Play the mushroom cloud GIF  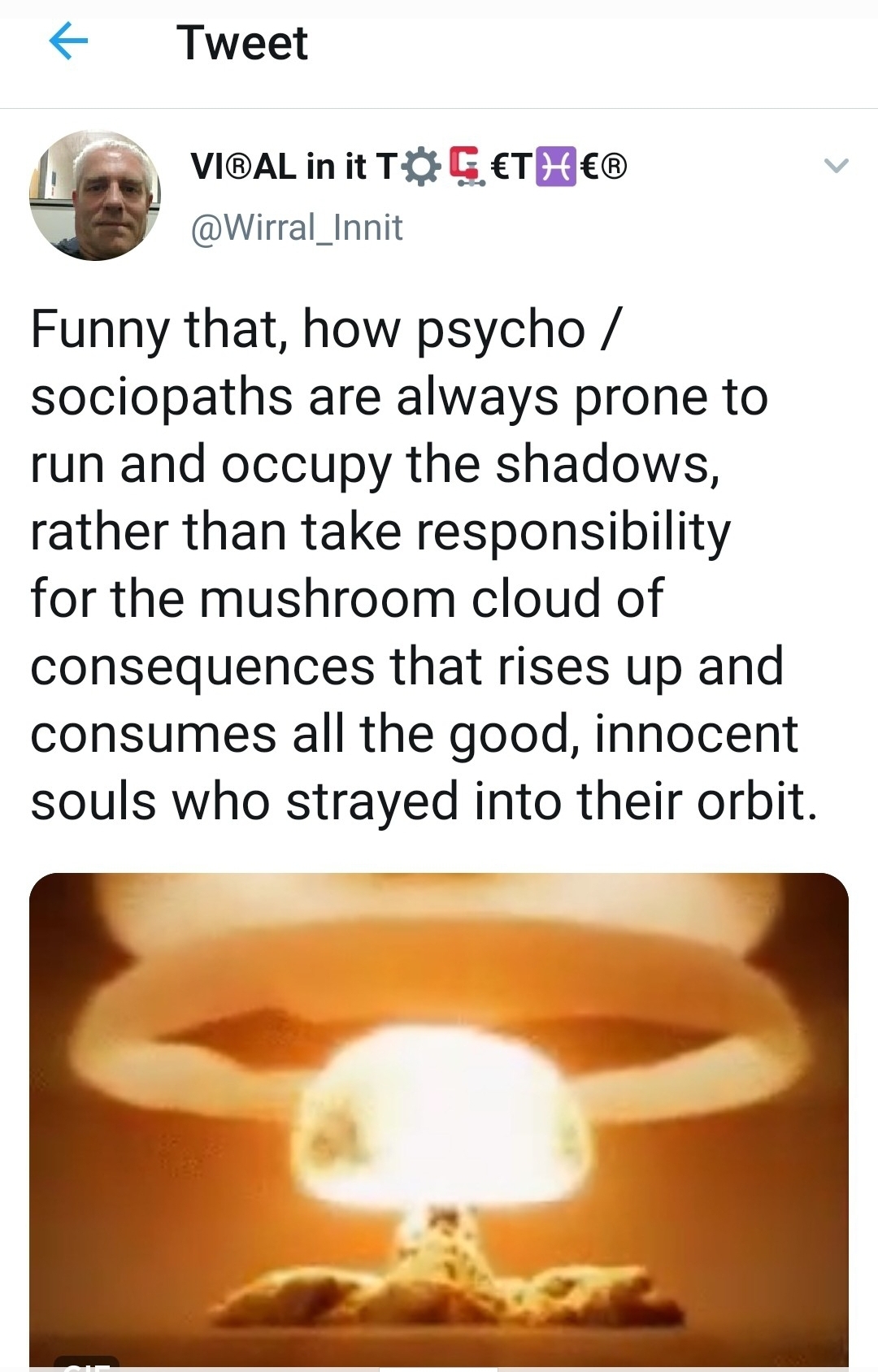[x=439, y=1122]
